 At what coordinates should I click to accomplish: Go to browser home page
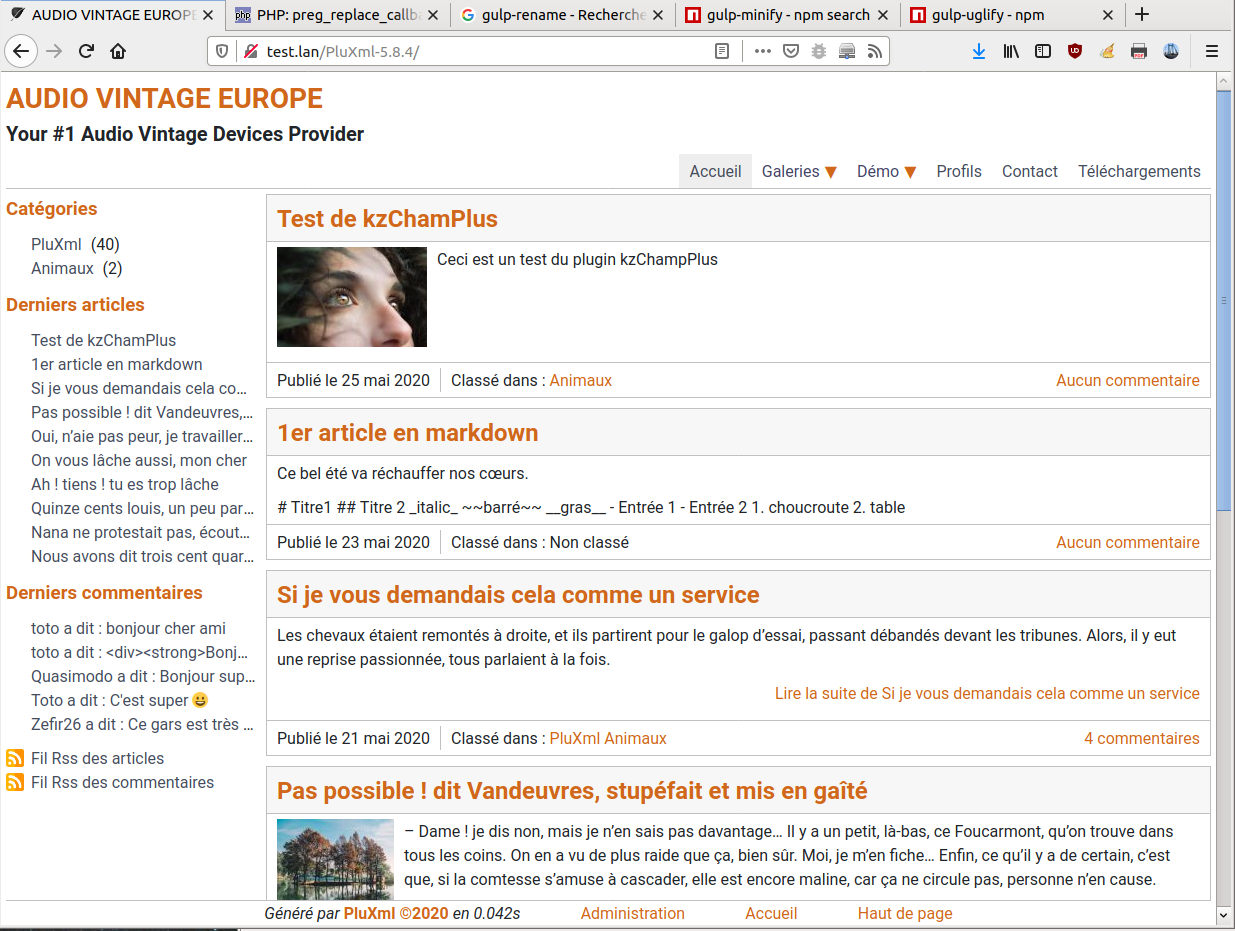pos(118,51)
